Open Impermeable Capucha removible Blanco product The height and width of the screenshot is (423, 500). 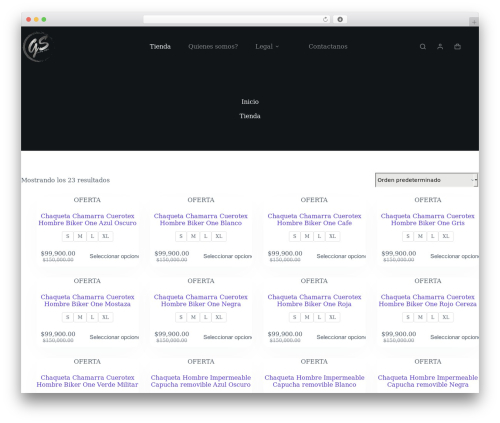pyautogui.click(x=314, y=381)
